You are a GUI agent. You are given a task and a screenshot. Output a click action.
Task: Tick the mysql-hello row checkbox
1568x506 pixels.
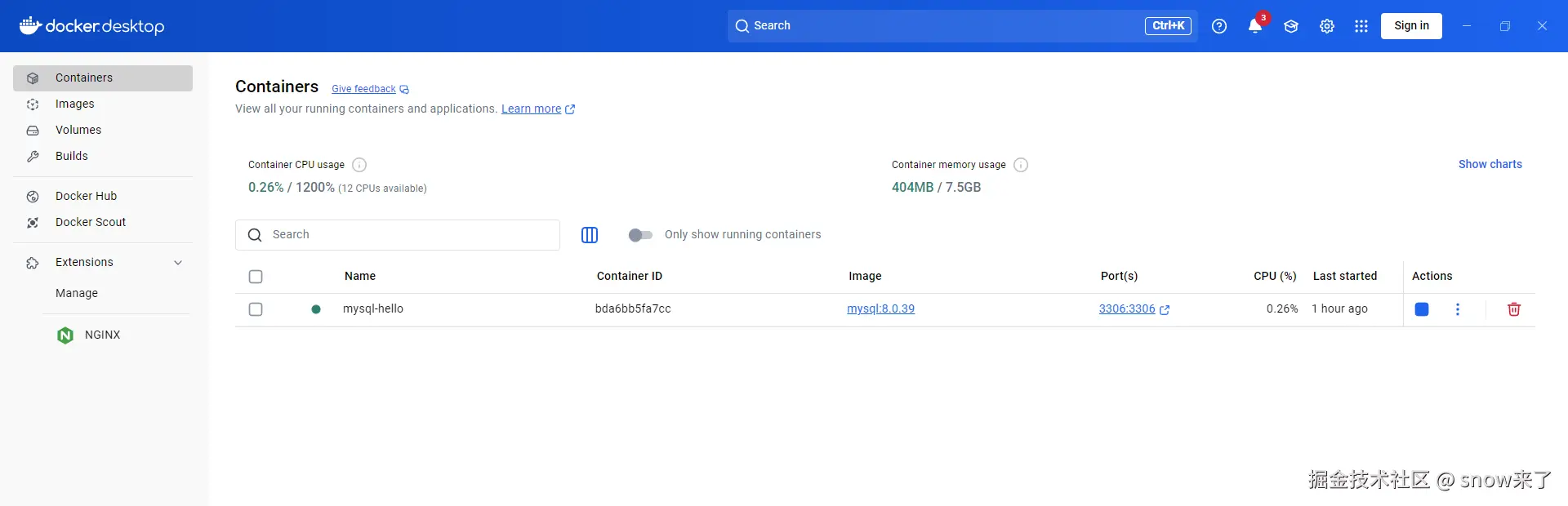pos(256,309)
